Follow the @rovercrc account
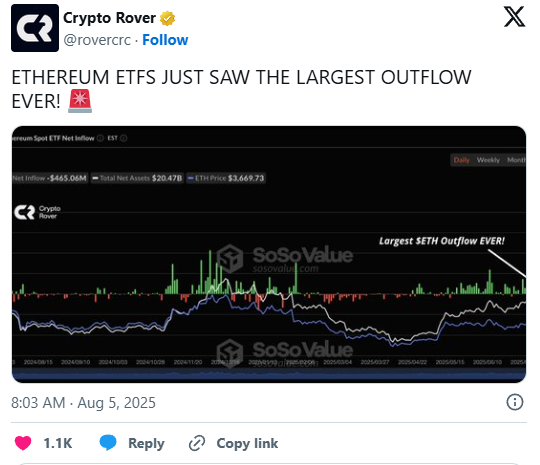 [165, 40]
